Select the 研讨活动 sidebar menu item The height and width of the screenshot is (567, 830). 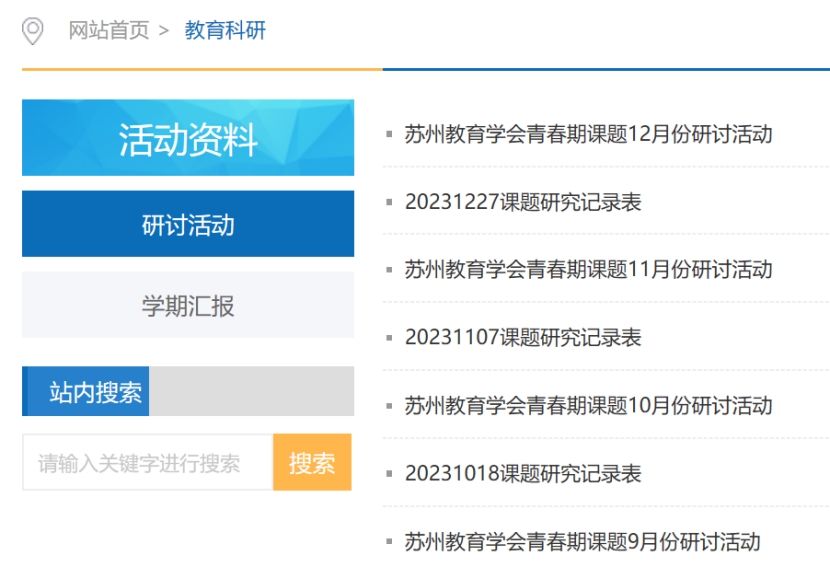[188, 224]
